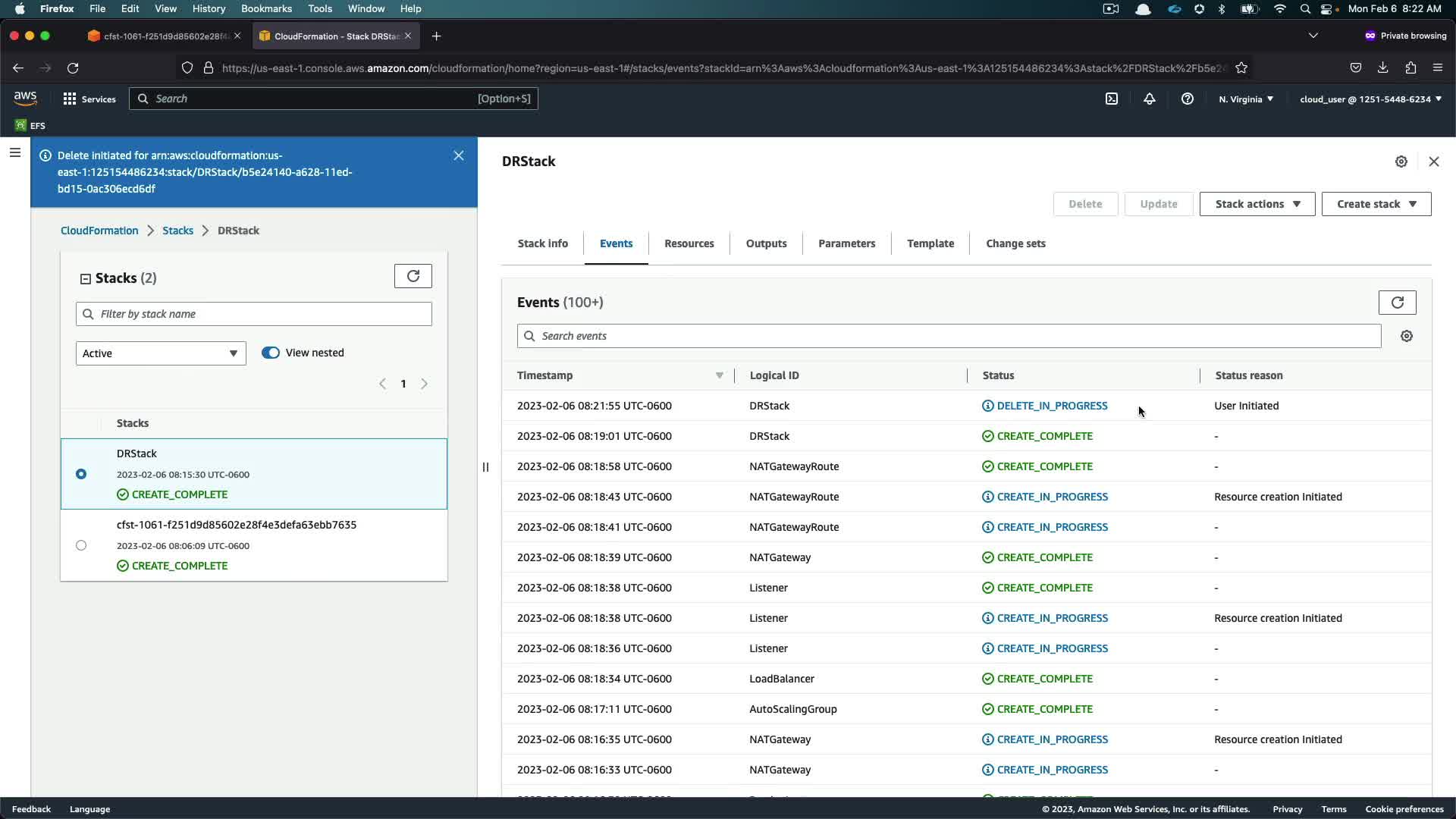Select the cfst-1061 stack radio button
1456x819 pixels.
(81, 545)
